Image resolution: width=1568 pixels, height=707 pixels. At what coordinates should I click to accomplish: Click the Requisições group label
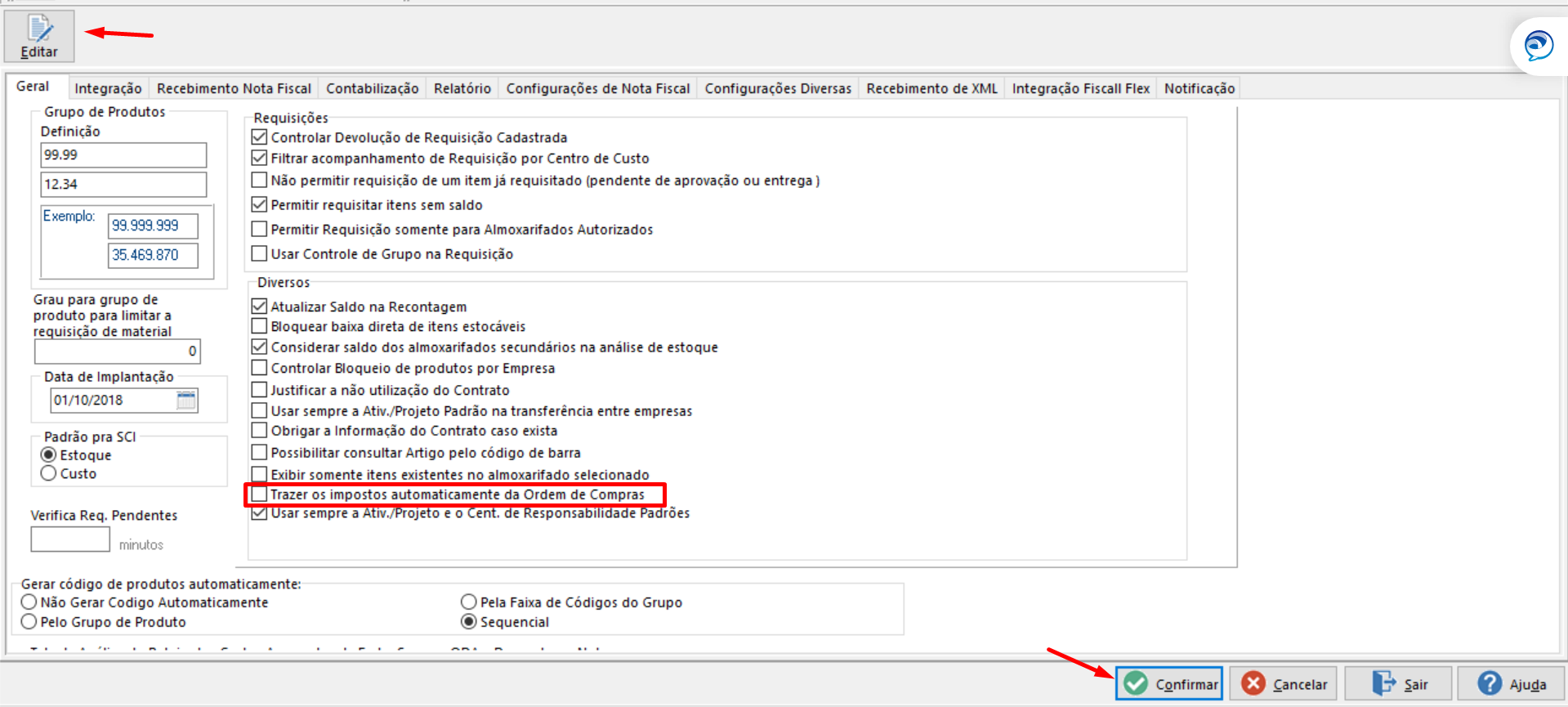pos(291,118)
